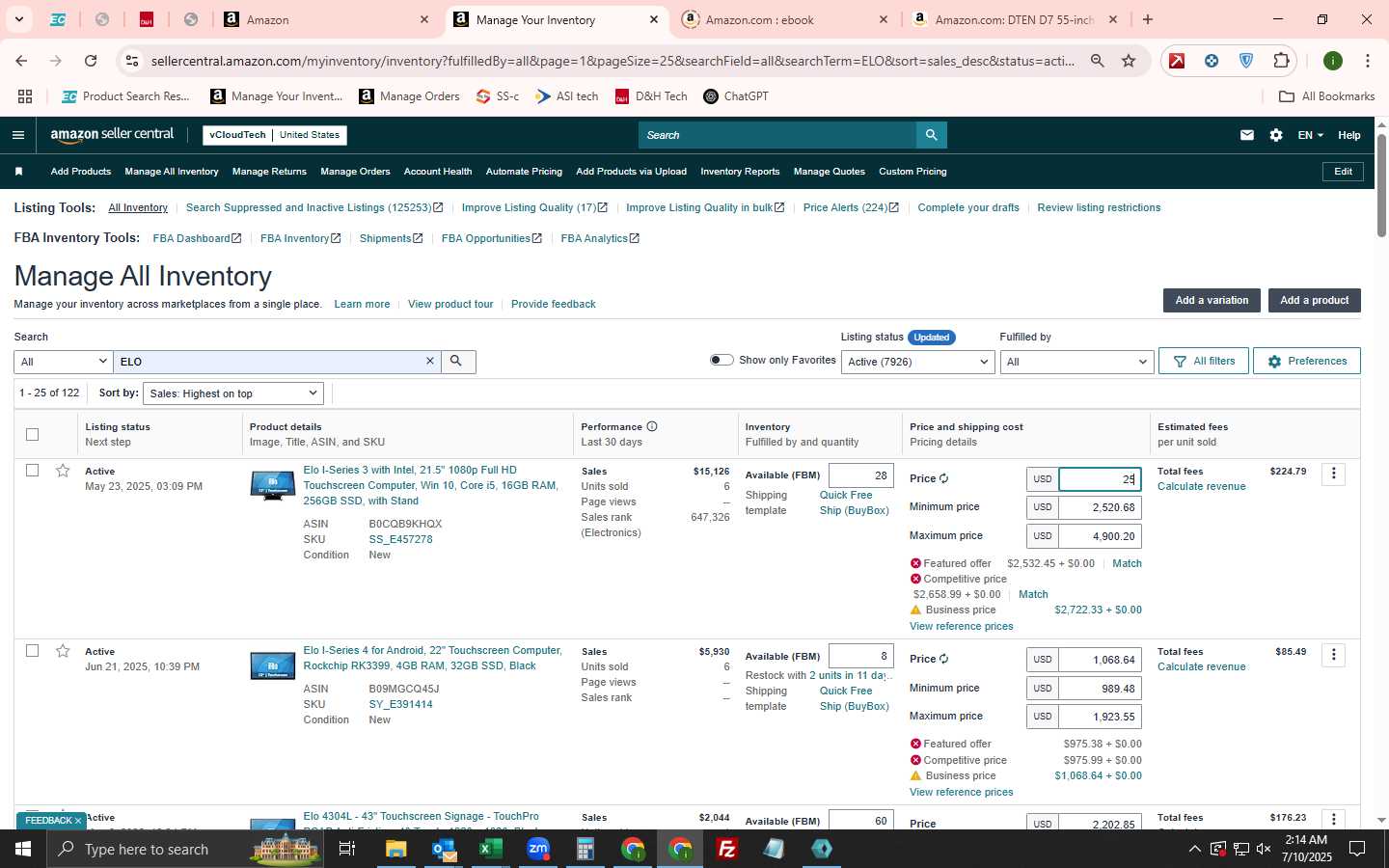Open the Seller Central hamburger menu

point(17,135)
